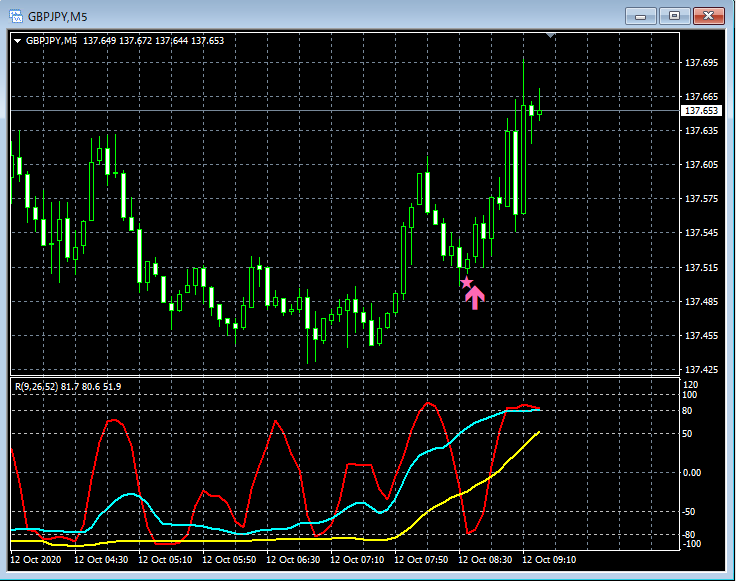Expand the chart dropdown triangle beside GBPJPY,M5
This screenshot has height=581, width=737.
(18, 41)
